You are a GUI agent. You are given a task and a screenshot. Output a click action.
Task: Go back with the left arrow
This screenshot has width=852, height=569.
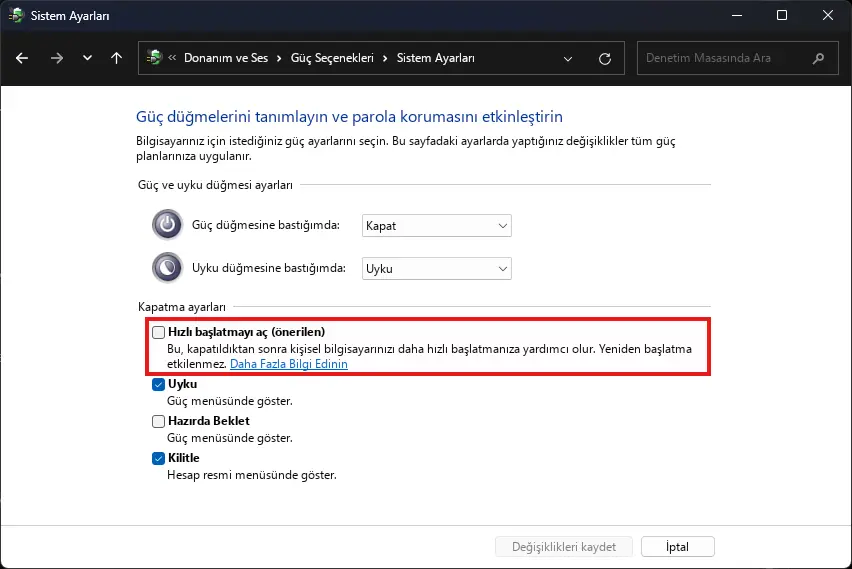pos(22,58)
